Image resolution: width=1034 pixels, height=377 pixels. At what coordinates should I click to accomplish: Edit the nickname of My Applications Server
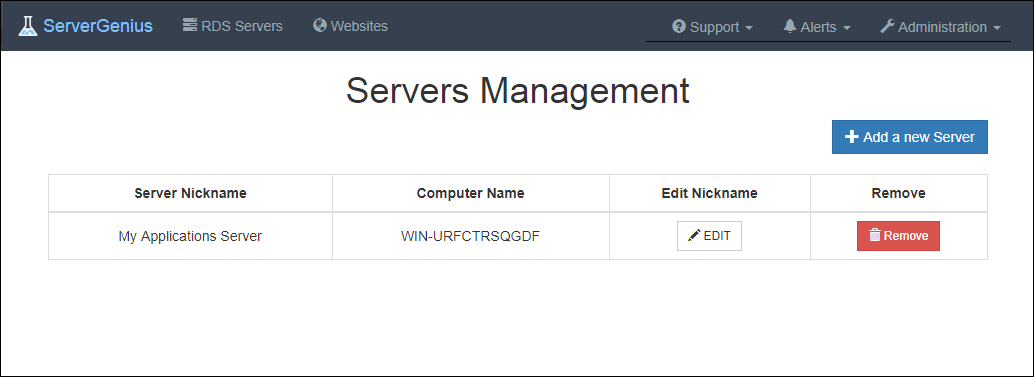pyautogui.click(x=710, y=236)
